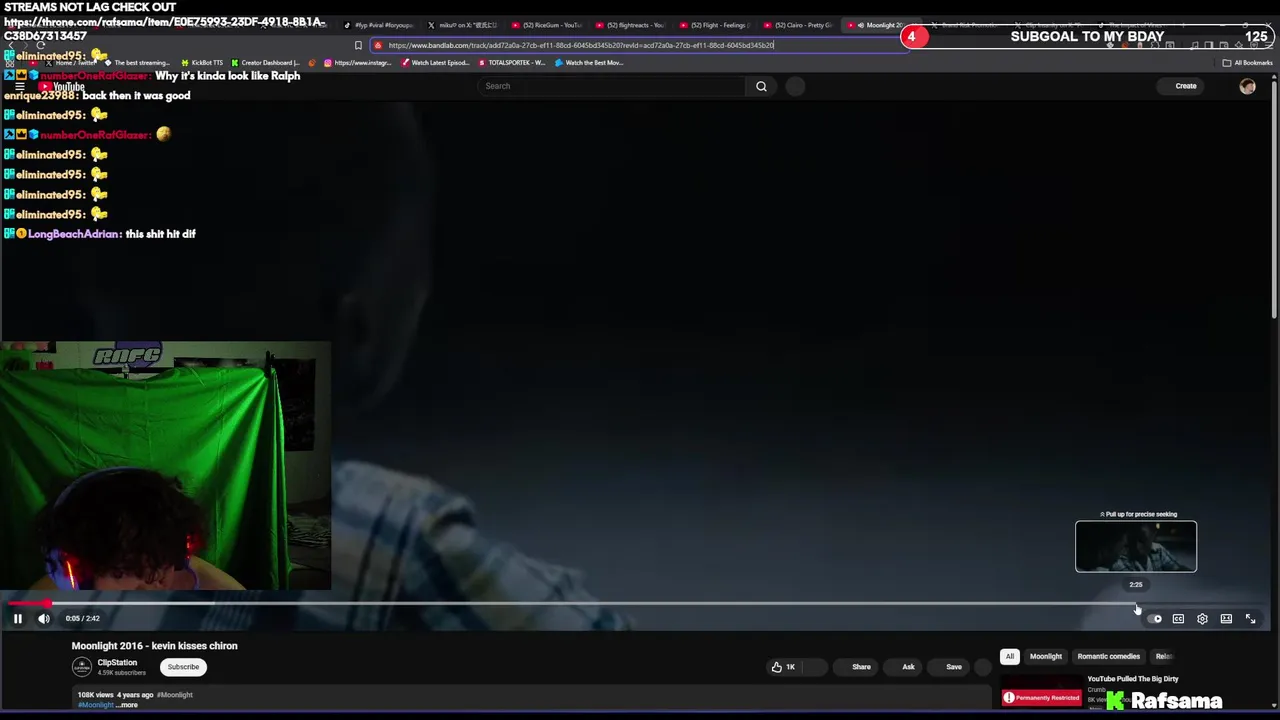Open the player settings gear
1280x720 pixels.
point(1202,619)
